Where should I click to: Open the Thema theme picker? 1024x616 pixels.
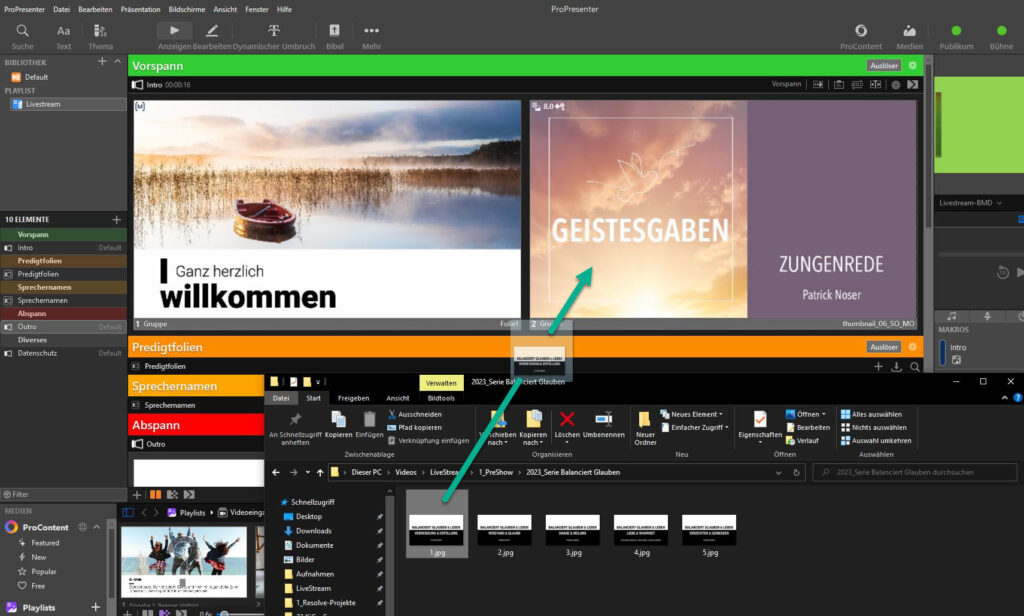100,36
